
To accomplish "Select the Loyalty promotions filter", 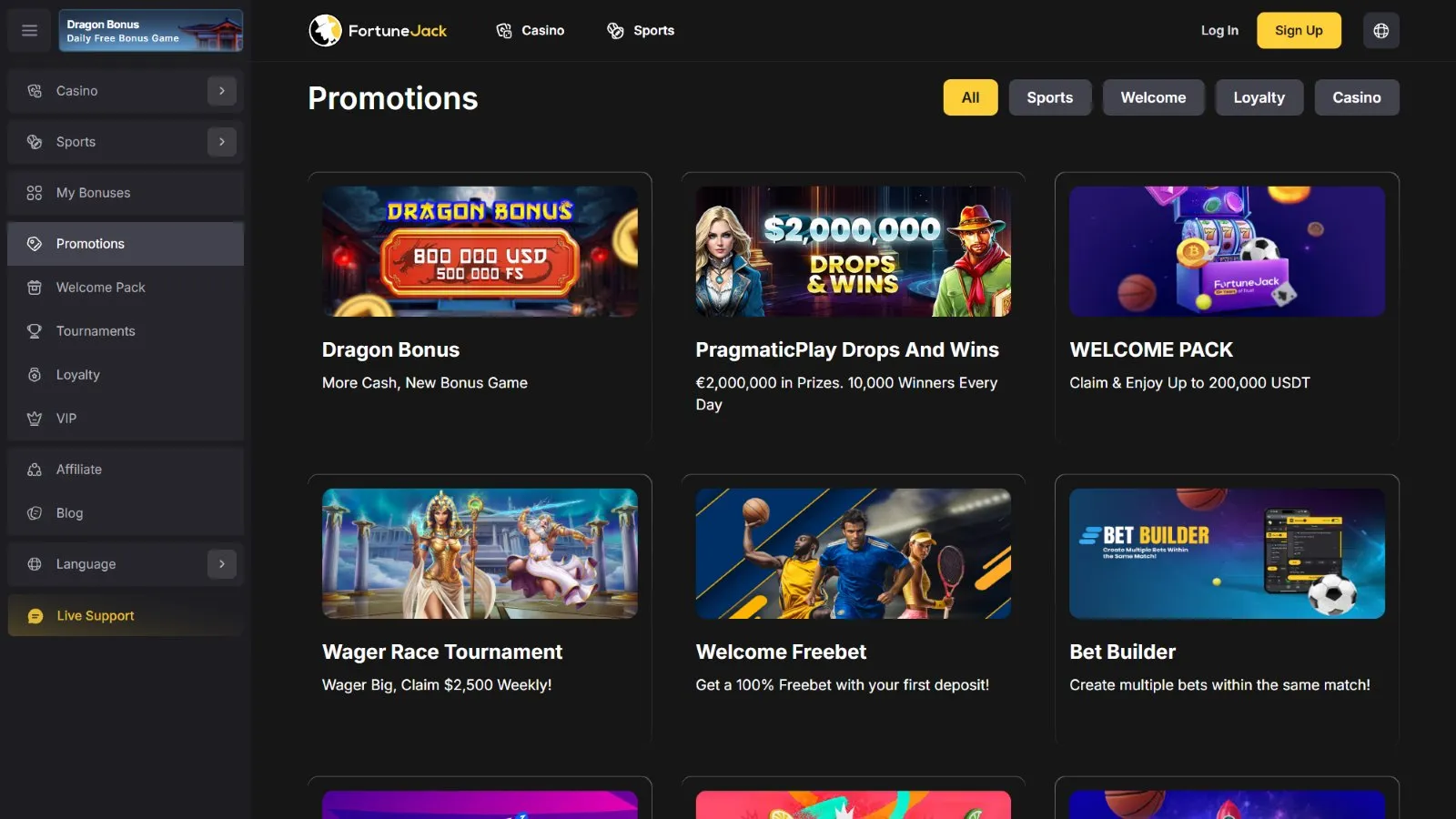I will (x=1259, y=97).
